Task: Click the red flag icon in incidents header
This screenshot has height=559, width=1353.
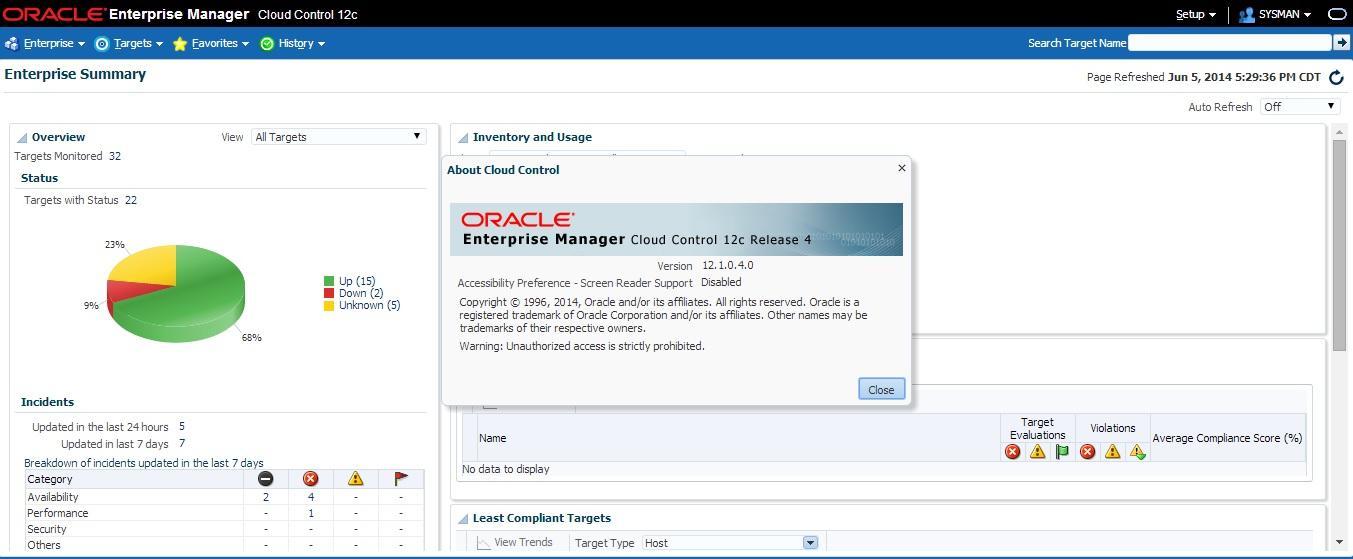Action: coord(401,479)
